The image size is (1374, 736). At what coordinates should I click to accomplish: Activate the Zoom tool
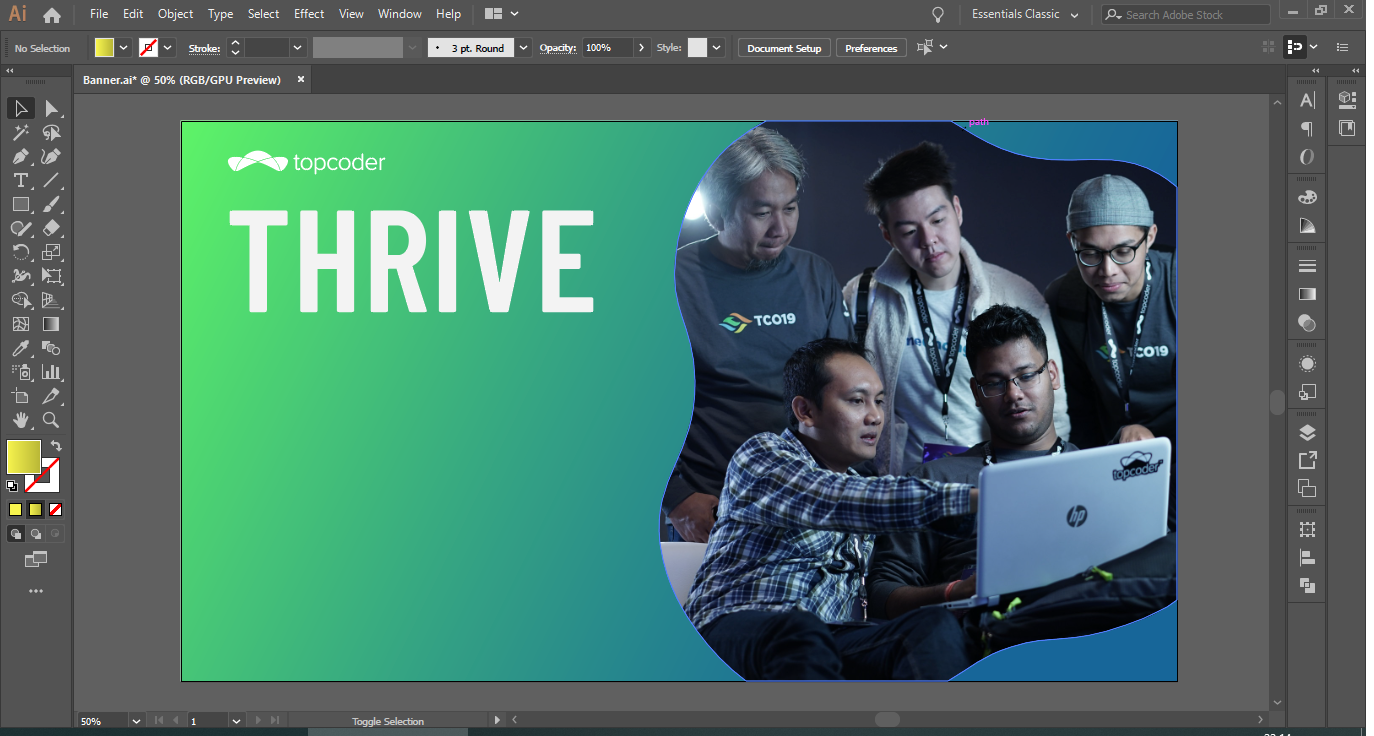[x=52, y=420]
